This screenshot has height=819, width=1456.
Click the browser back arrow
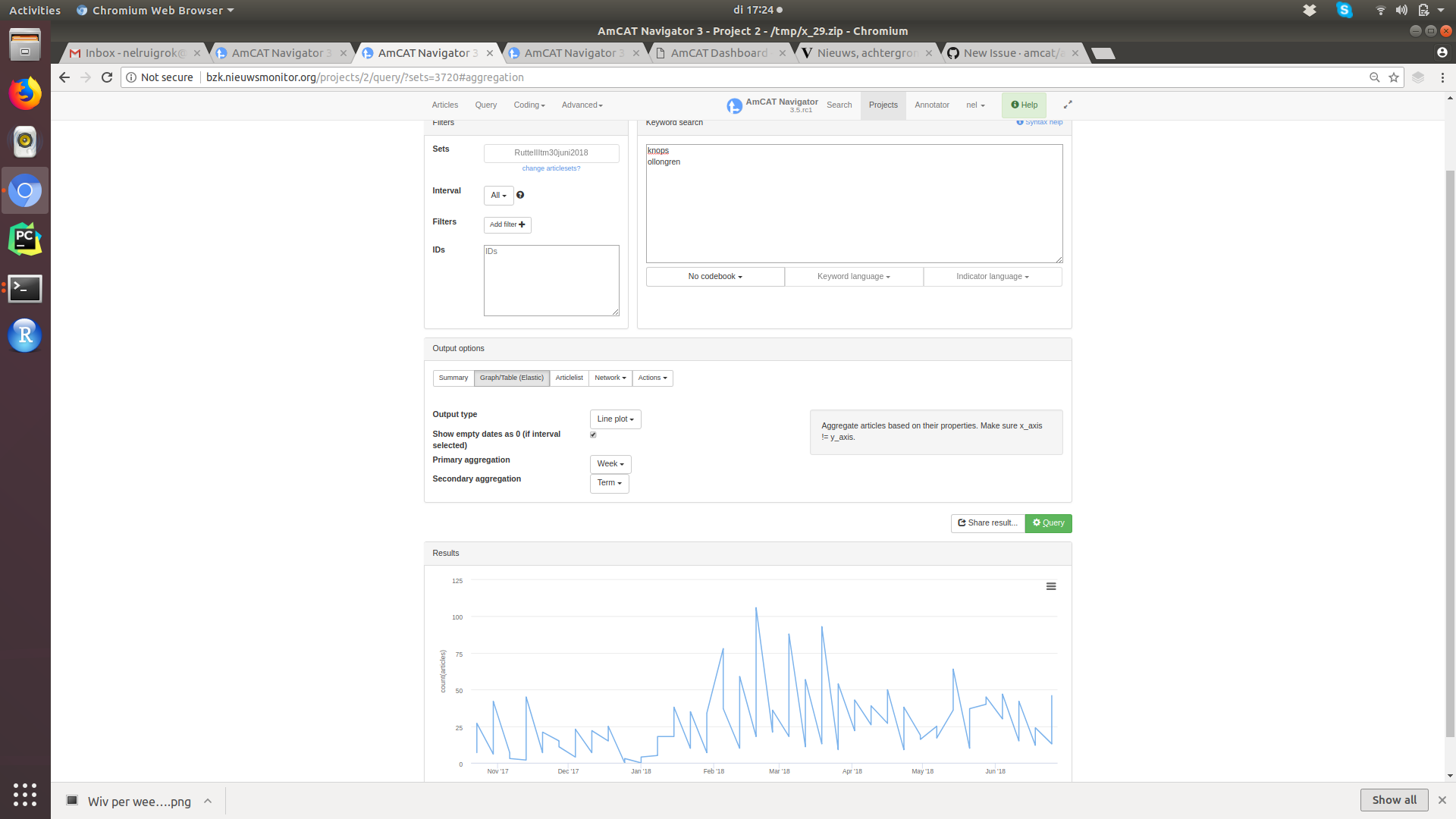[64, 77]
